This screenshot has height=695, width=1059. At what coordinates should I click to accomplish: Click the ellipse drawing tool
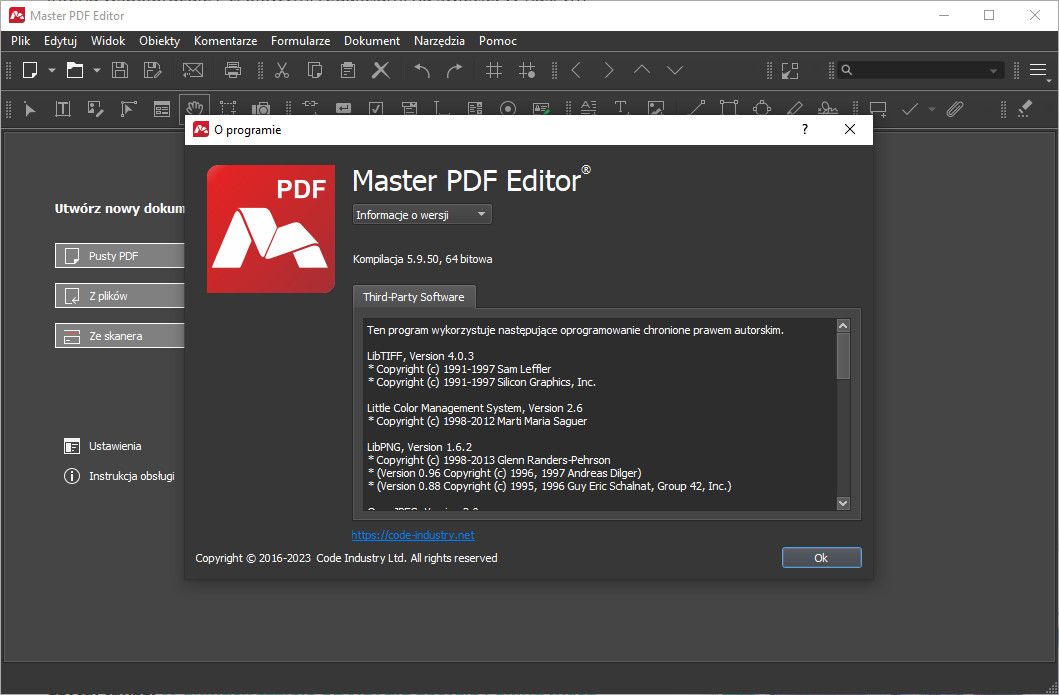pyautogui.click(x=762, y=109)
